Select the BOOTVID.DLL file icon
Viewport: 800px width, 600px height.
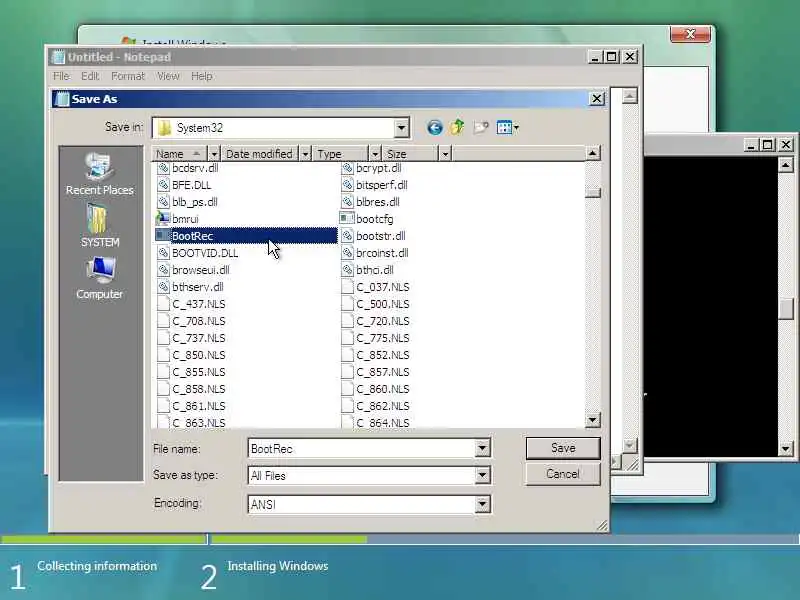pyautogui.click(x=163, y=253)
